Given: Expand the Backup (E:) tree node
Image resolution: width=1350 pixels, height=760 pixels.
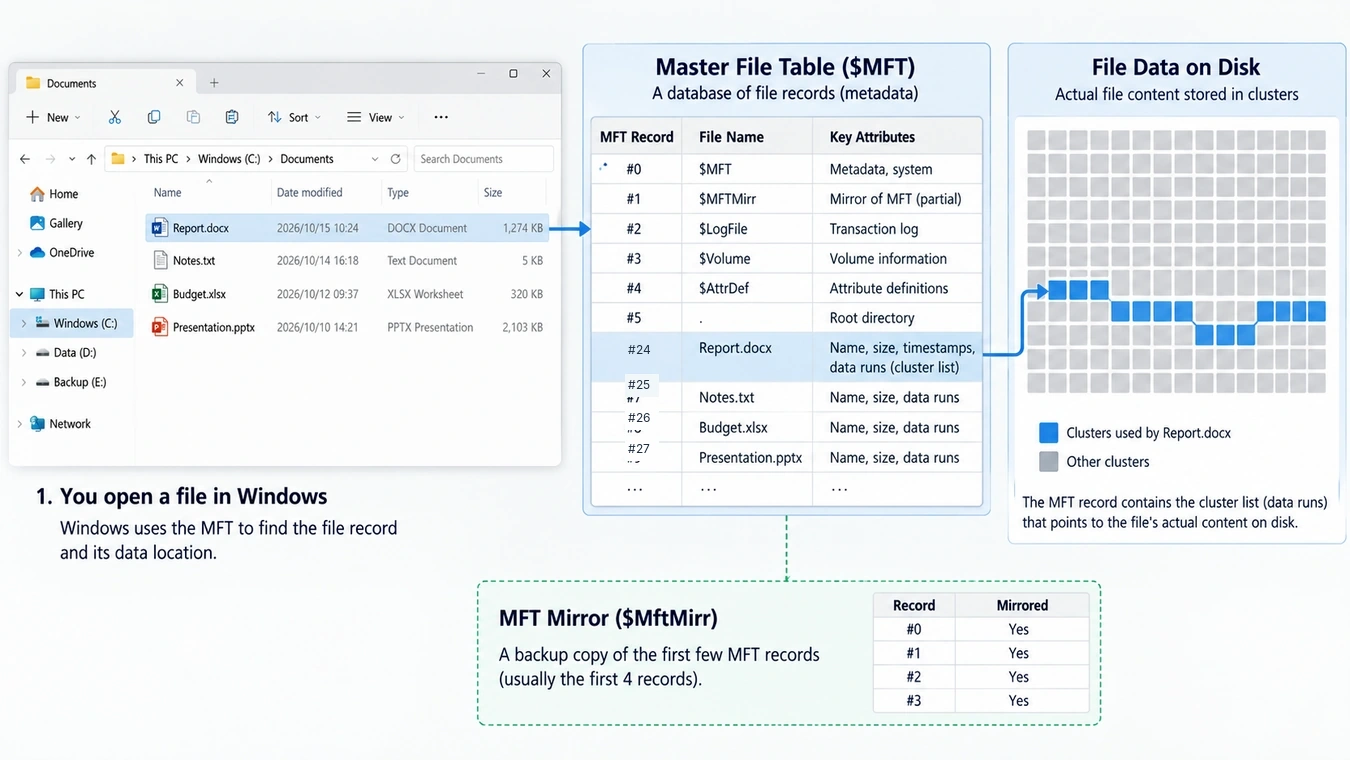Looking at the screenshot, I should [24, 382].
